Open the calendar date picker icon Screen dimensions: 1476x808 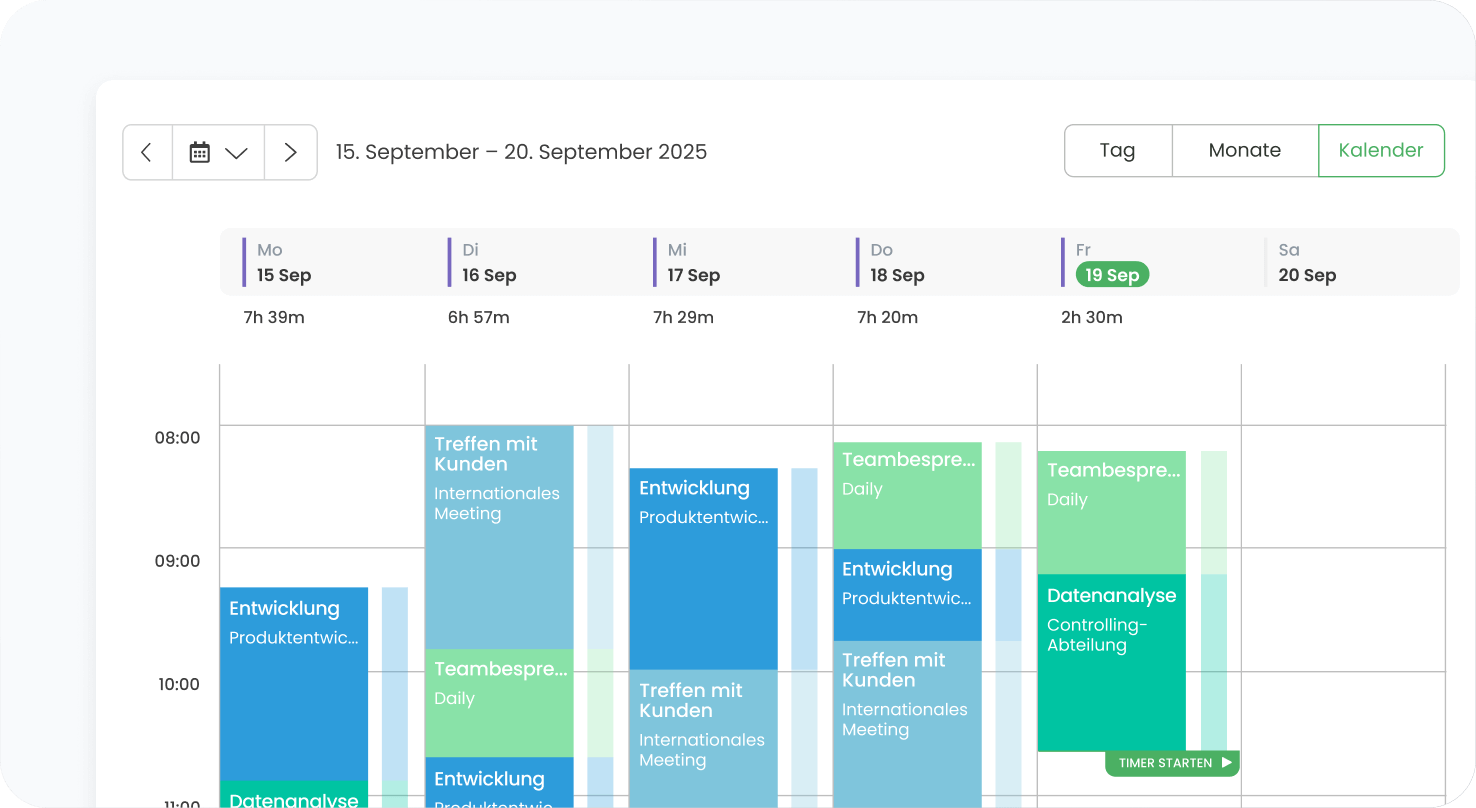point(200,152)
